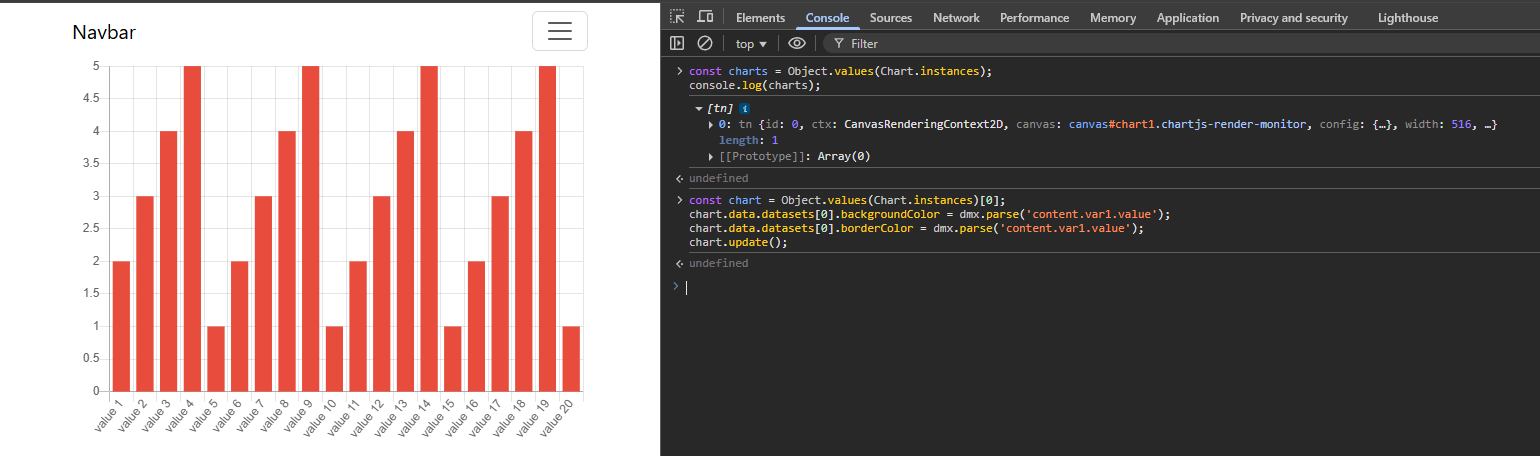
Task: Click the red bar for value 14
Action: click(x=428, y=228)
